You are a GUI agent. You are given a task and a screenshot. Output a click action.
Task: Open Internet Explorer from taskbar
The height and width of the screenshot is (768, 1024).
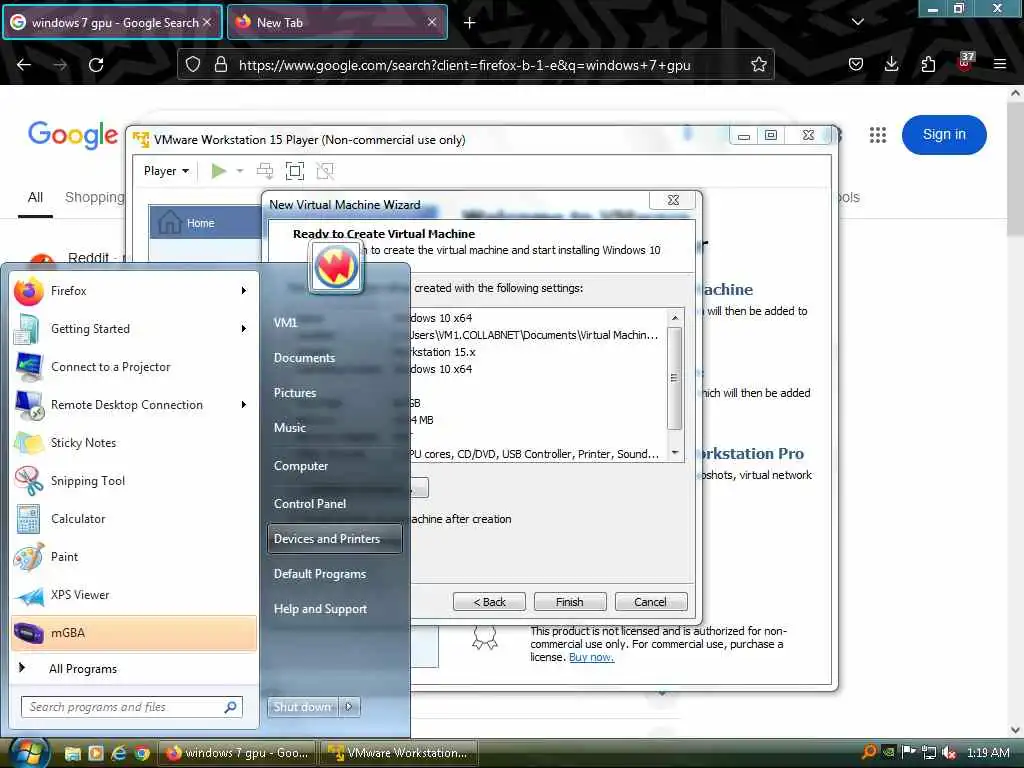coord(119,753)
